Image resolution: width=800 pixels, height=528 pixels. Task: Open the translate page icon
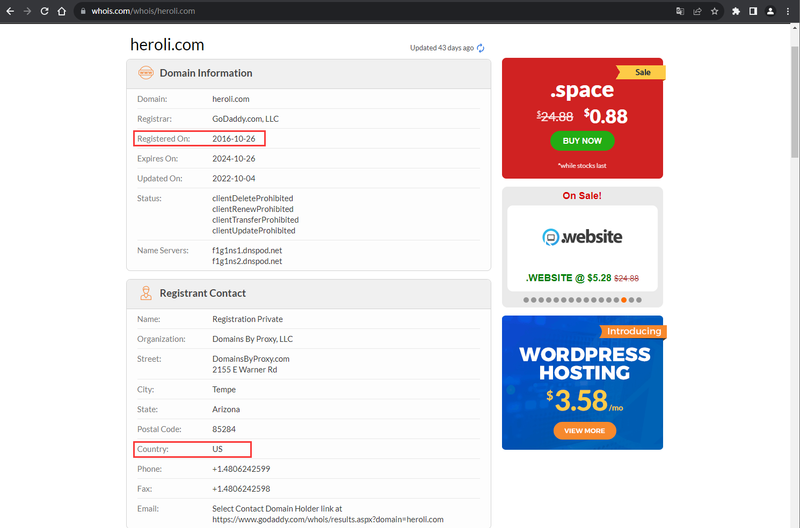680,11
